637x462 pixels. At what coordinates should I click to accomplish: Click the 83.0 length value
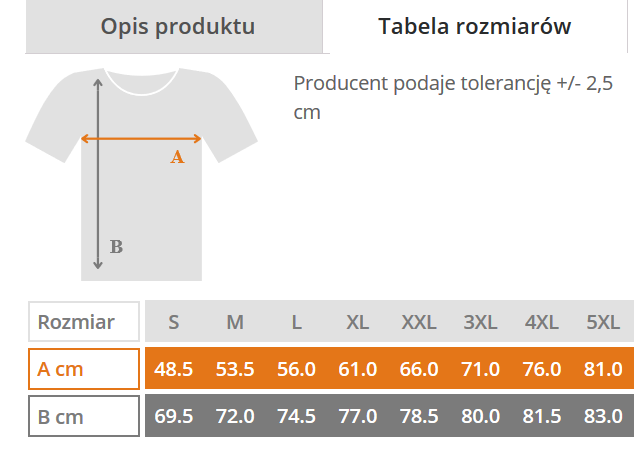(x=603, y=416)
